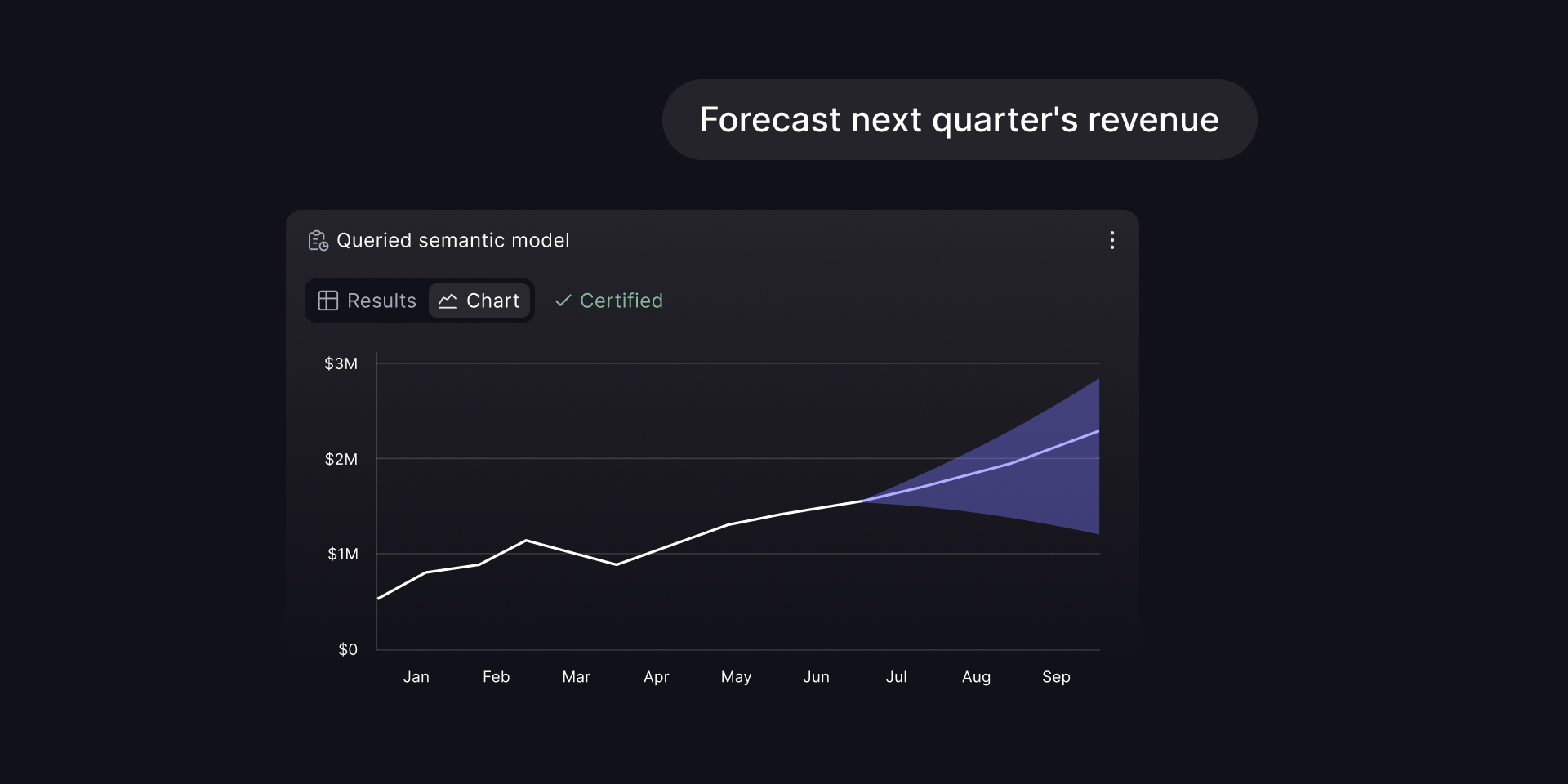Click the 'Queried semantic model' title

453,240
